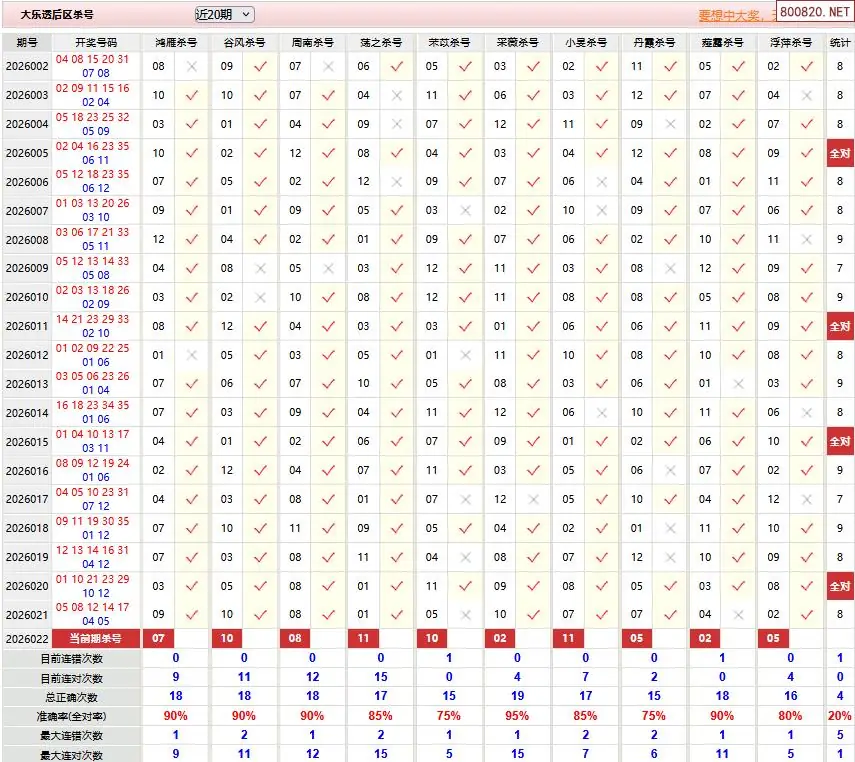The image size is (855, 762).
Task: Click the cross mark for 蓬之 in row 2026003
Action: pos(397,95)
